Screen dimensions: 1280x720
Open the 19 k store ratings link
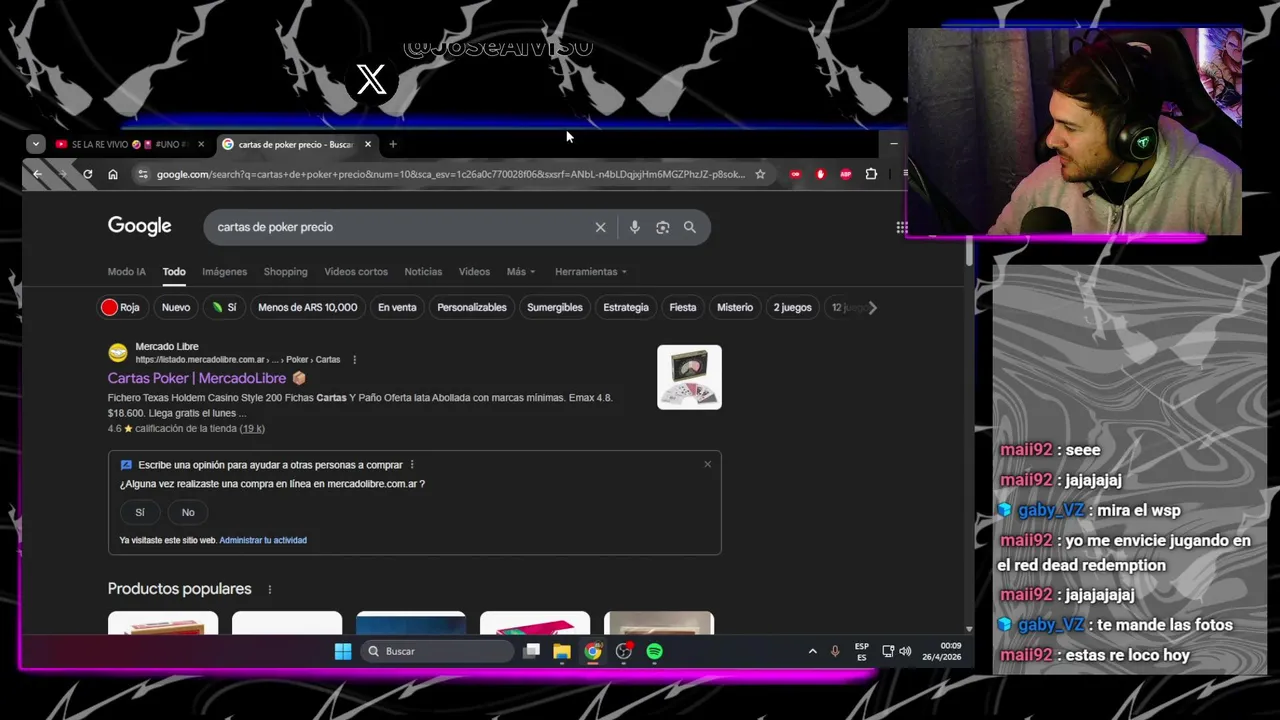252,429
